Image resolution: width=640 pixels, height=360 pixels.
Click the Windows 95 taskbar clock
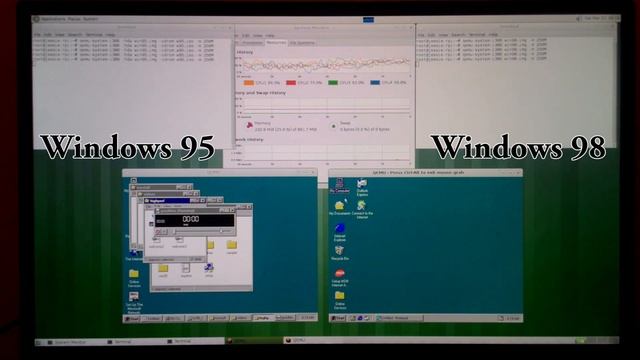click(x=307, y=318)
